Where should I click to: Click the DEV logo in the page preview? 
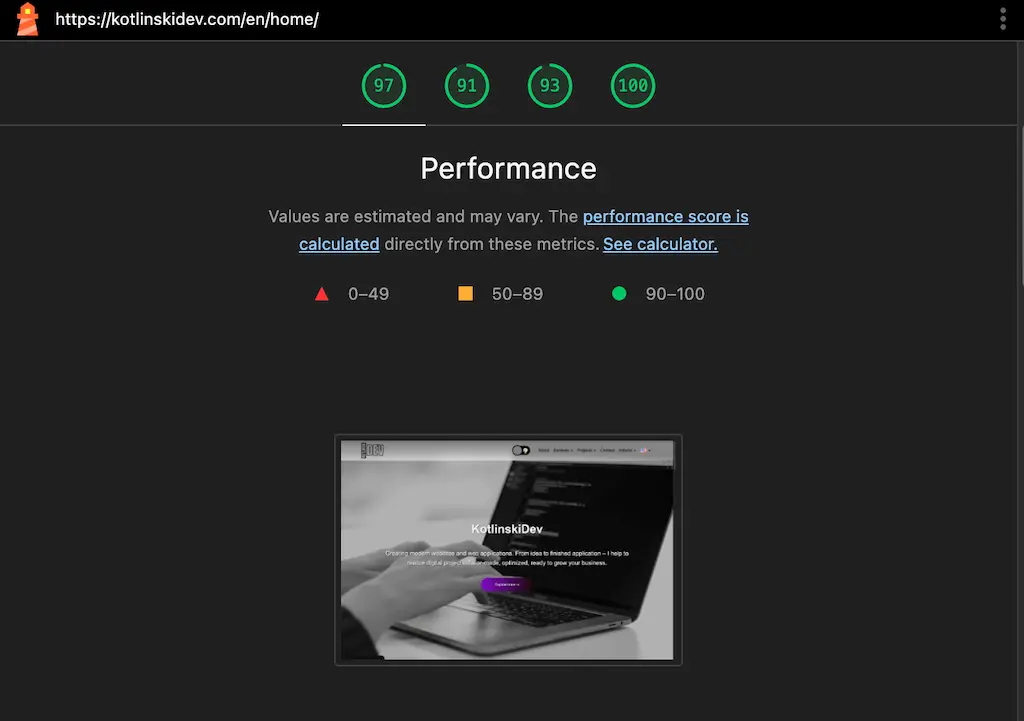point(372,450)
